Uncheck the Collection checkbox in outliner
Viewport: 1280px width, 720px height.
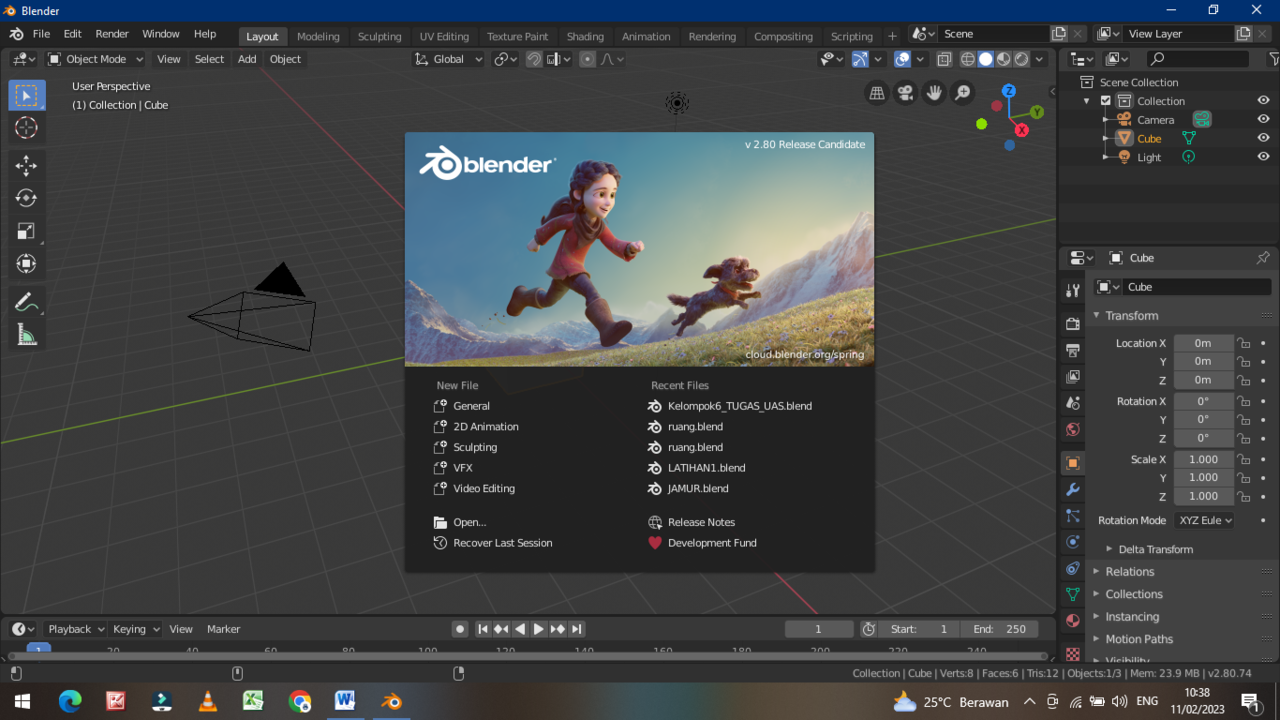click(x=1106, y=101)
